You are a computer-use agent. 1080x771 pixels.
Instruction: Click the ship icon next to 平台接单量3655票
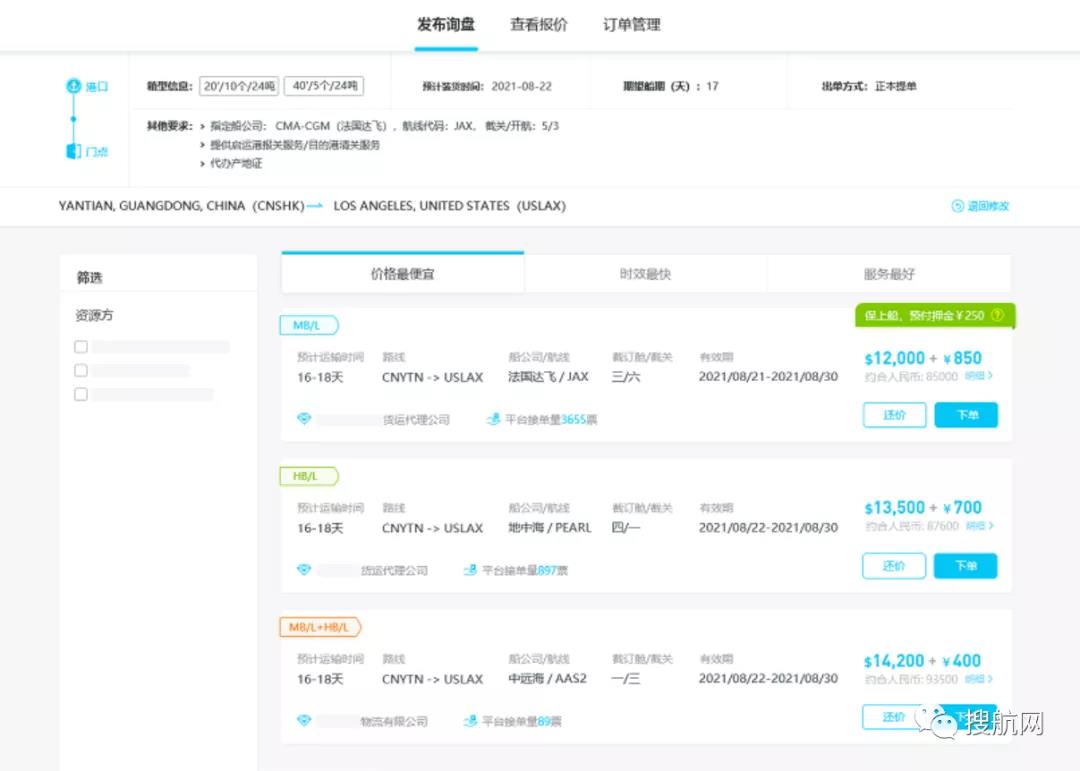click(493, 418)
